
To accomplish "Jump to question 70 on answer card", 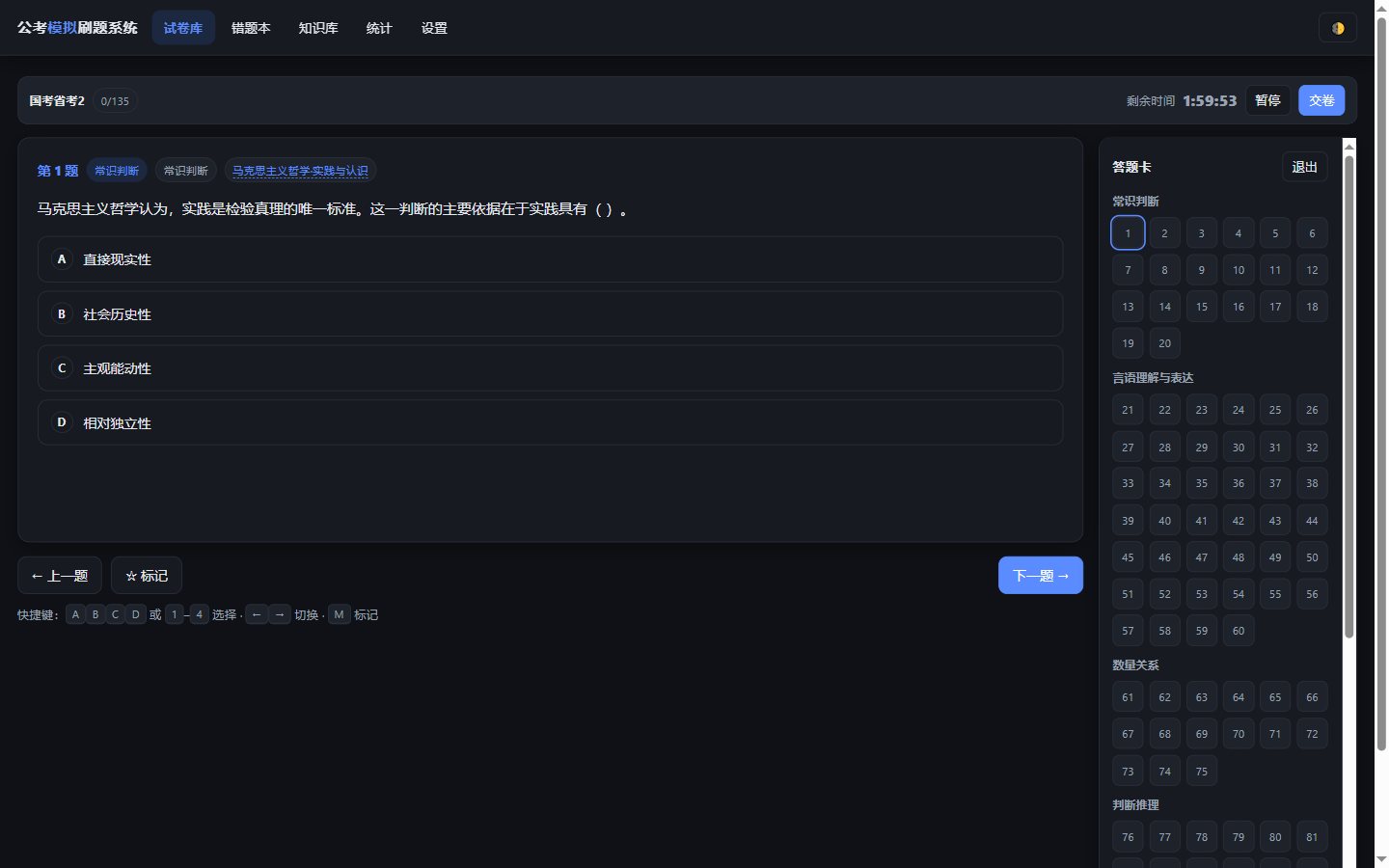I will point(1239,734).
